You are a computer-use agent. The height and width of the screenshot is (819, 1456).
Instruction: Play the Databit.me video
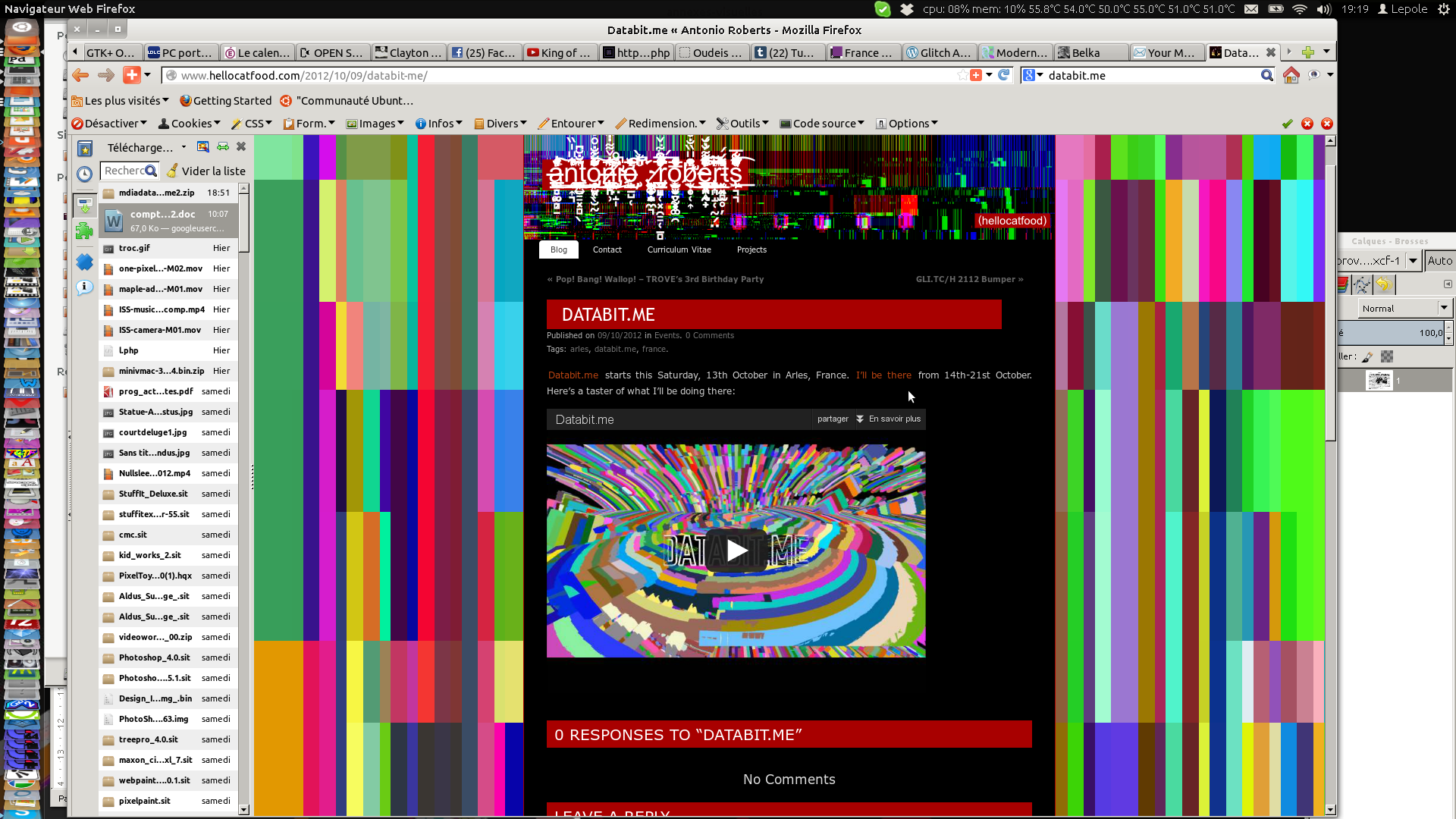coord(736,551)
